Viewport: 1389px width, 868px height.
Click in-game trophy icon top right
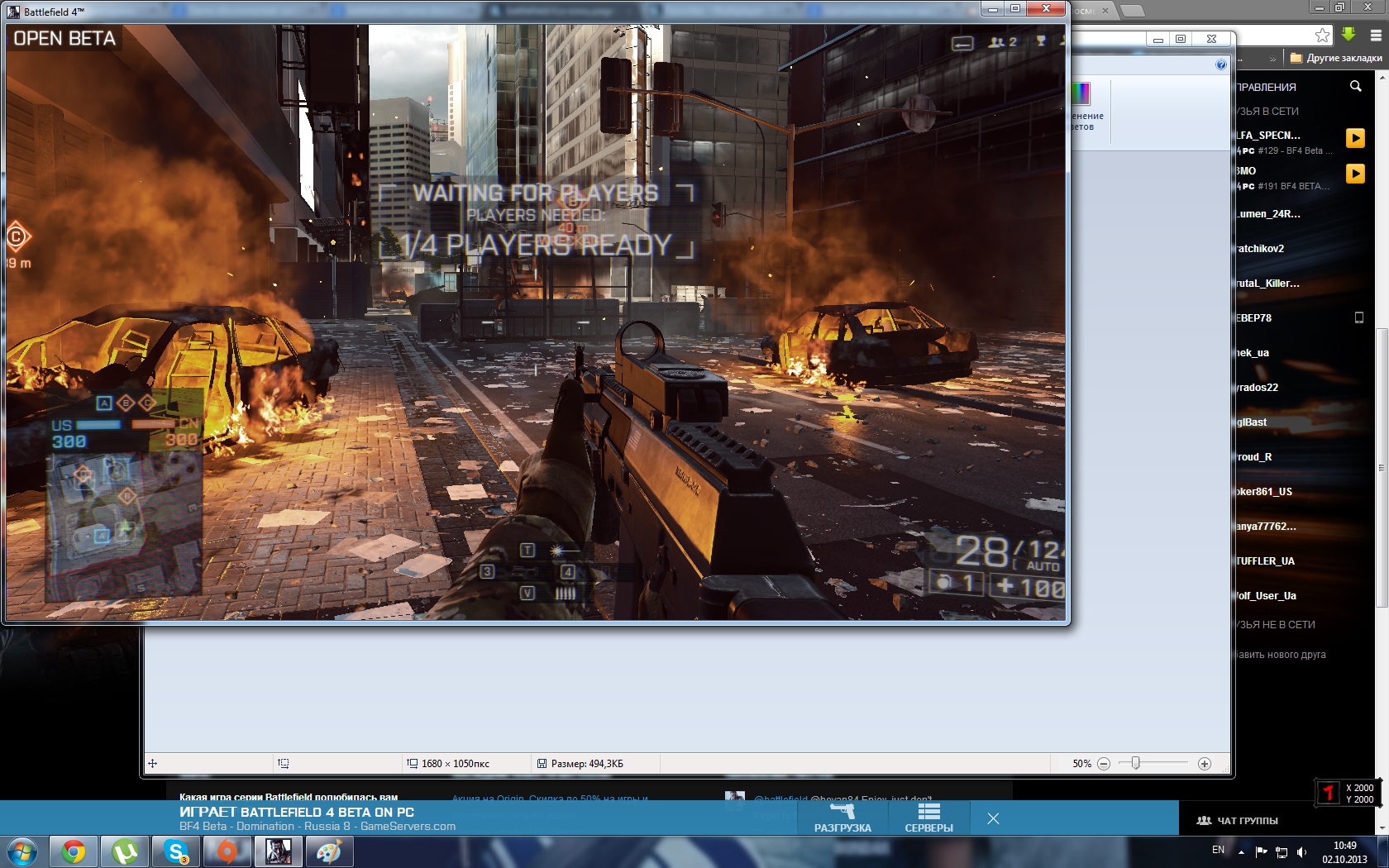click(1041, 41)
